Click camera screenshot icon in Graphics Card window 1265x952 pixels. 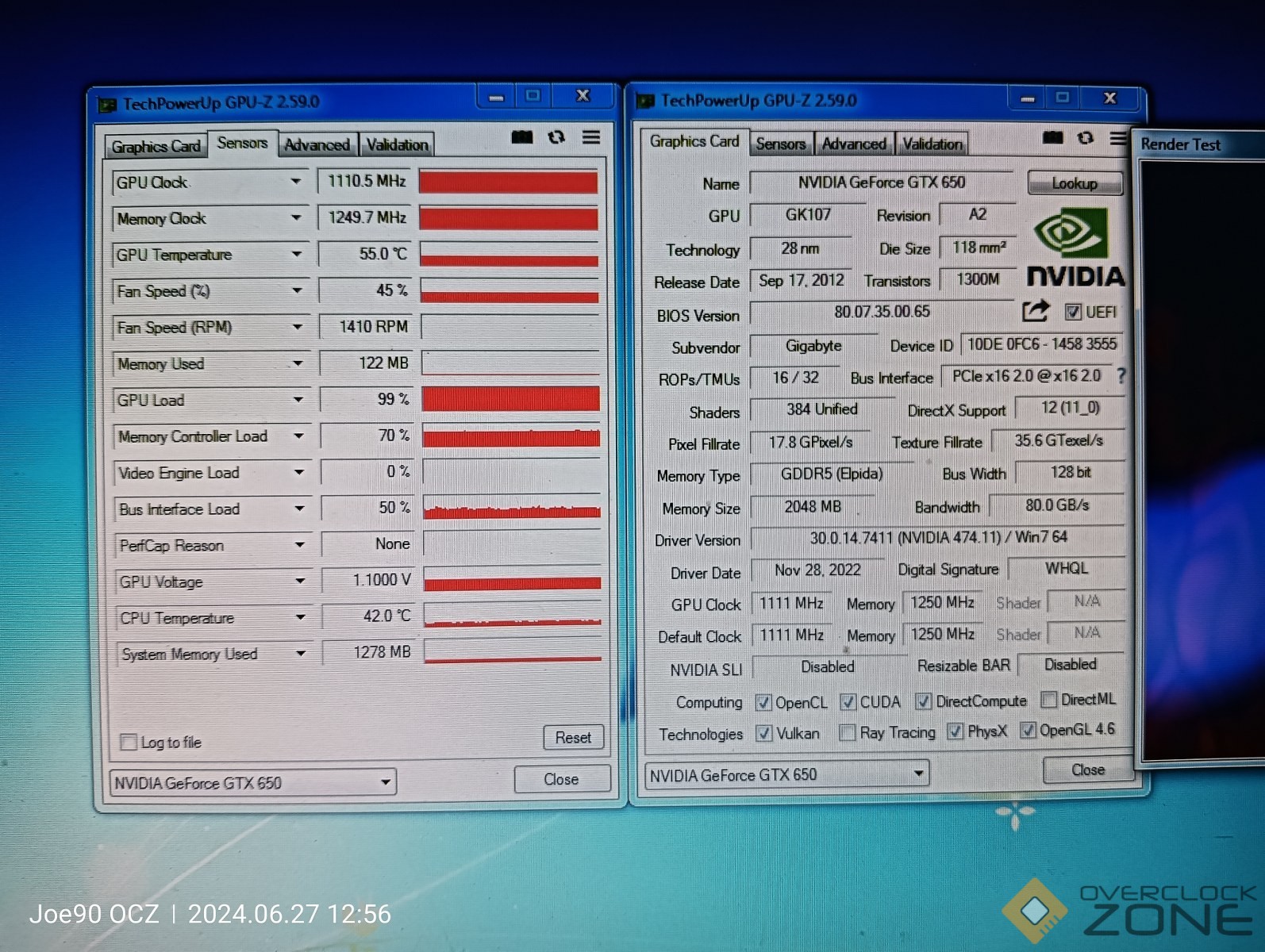point(1053,138)
